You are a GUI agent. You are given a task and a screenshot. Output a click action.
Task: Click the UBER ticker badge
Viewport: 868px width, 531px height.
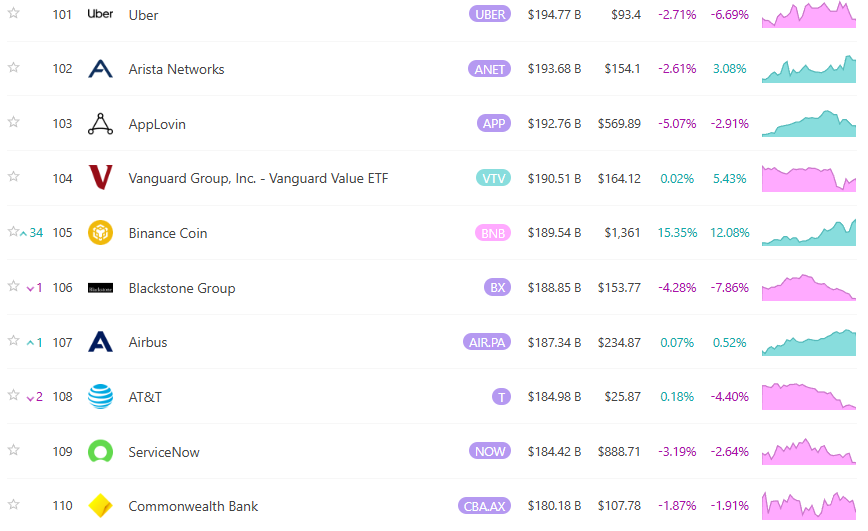[489, 14]
